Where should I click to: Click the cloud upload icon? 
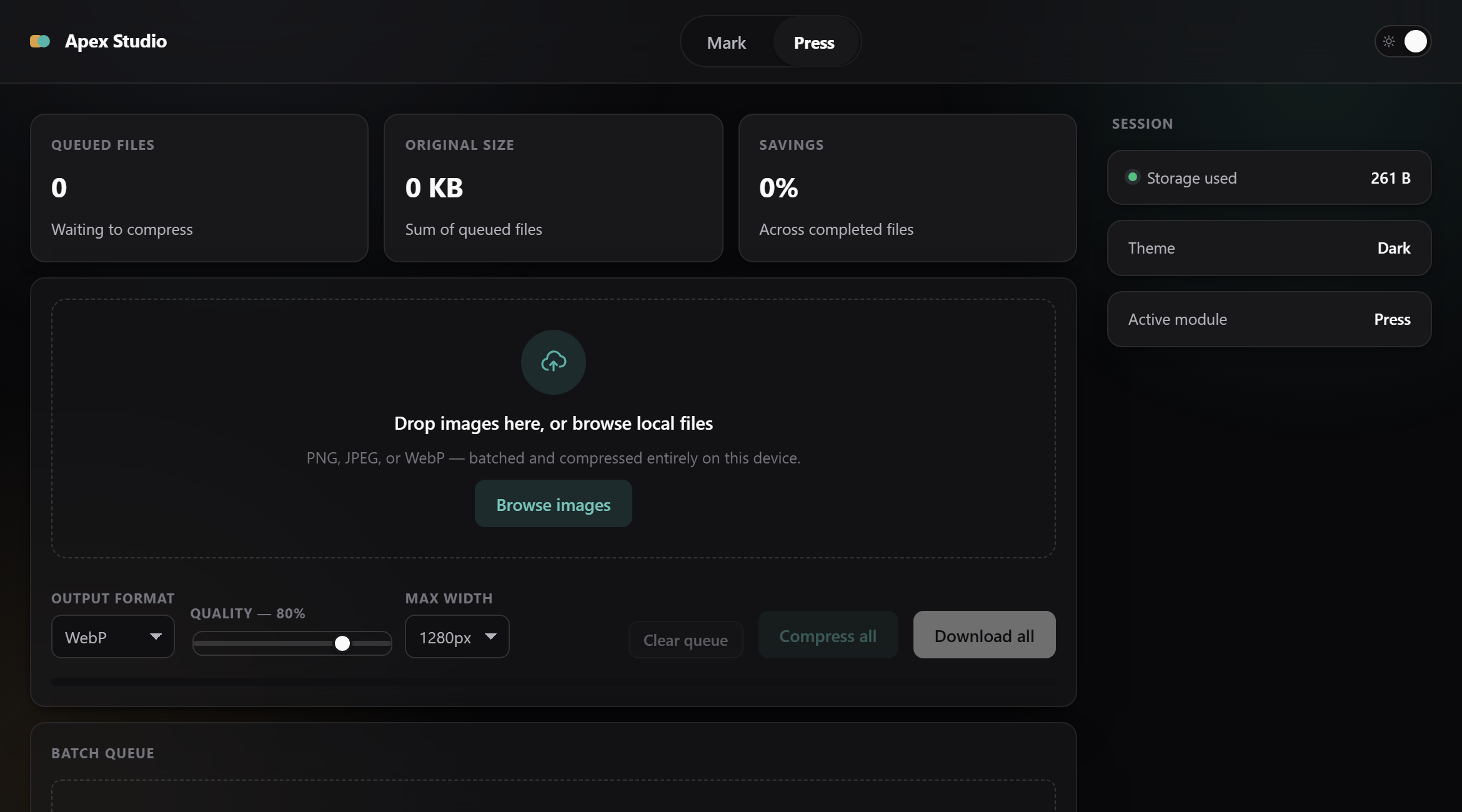554,362
